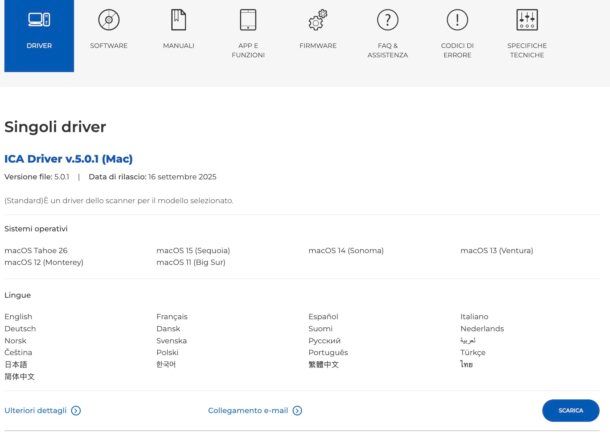
Task: Open the ICA Driver v.5.0.1 (Mac) title link
Action: click(x=68, y=158)
